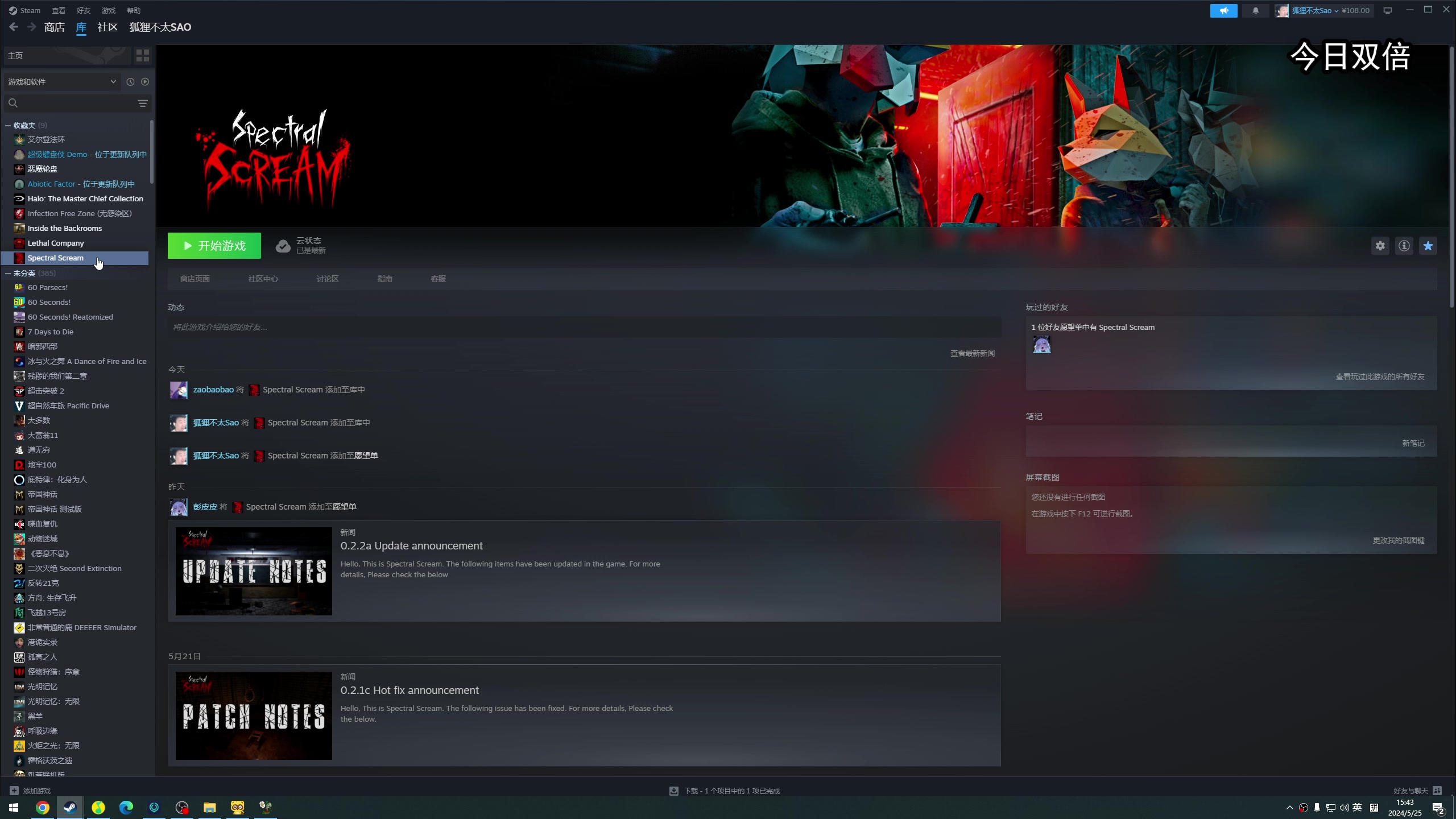Toggle Spectral Scream favorite star
This screenshot has height=819, width=1456.
[1428, 246]
